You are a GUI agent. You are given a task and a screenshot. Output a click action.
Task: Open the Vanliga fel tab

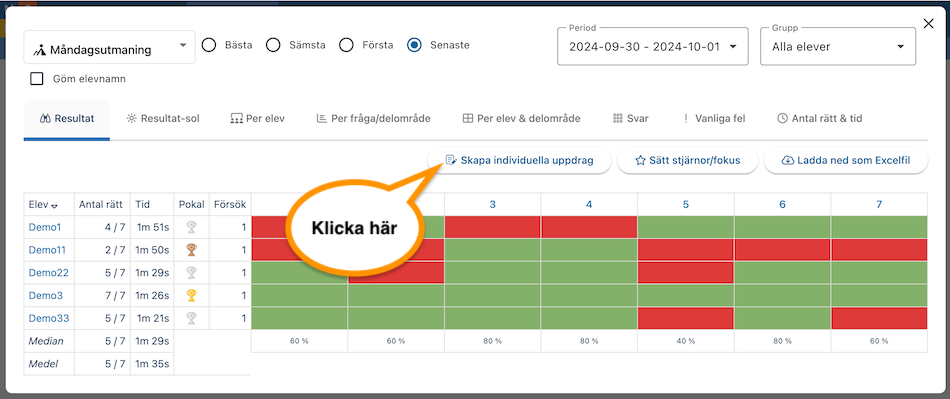[x=711, y=119]
